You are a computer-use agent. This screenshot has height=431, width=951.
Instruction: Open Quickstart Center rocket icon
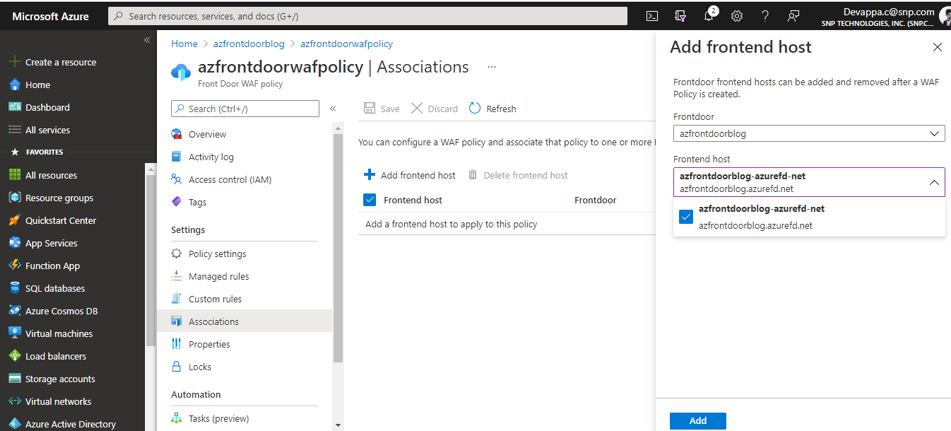pos(15,220)
